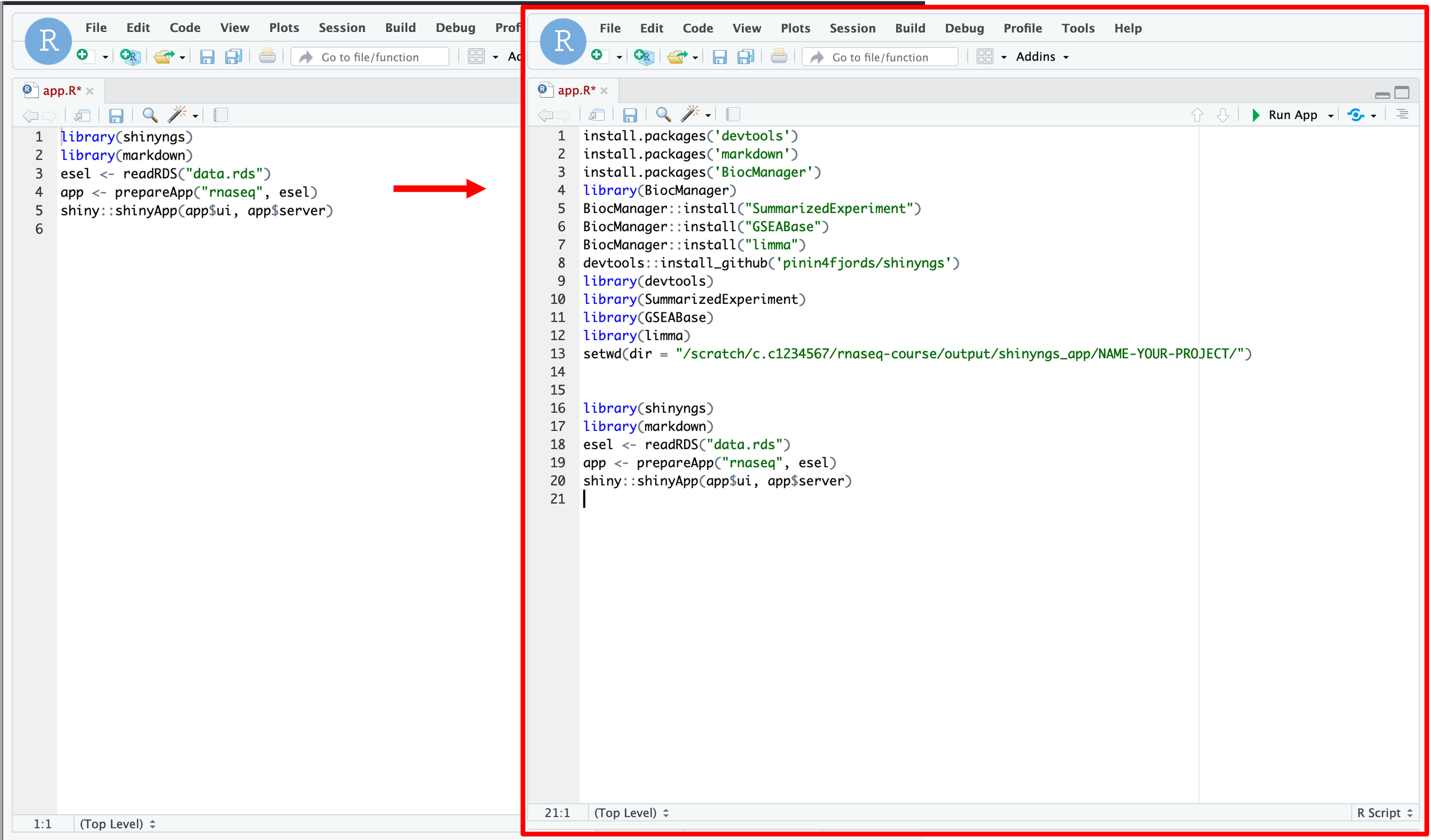1431x840 pixels.
Task: Click the Run App button
Action: (x=1285, y=115)
